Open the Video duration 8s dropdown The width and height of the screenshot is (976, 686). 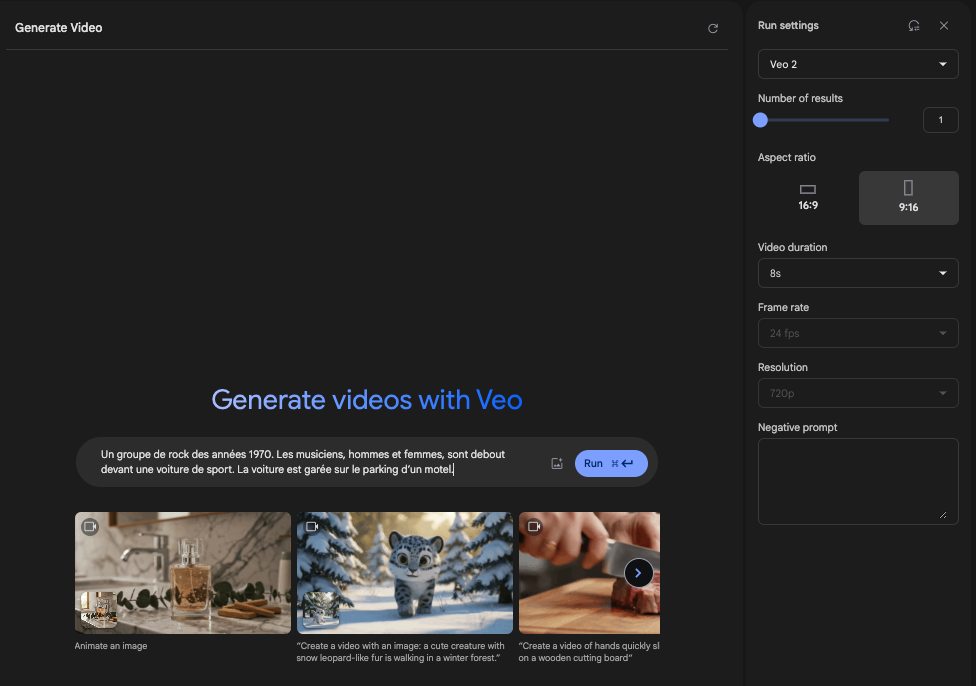click(858, 272)
